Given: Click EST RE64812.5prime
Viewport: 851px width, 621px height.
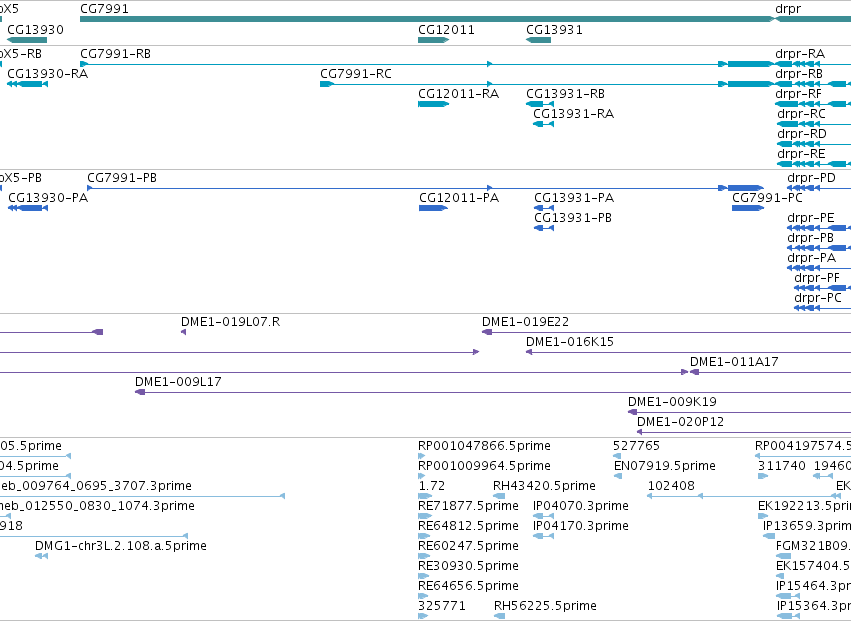Looking at the screenshot, I should [x=424, y=536].
